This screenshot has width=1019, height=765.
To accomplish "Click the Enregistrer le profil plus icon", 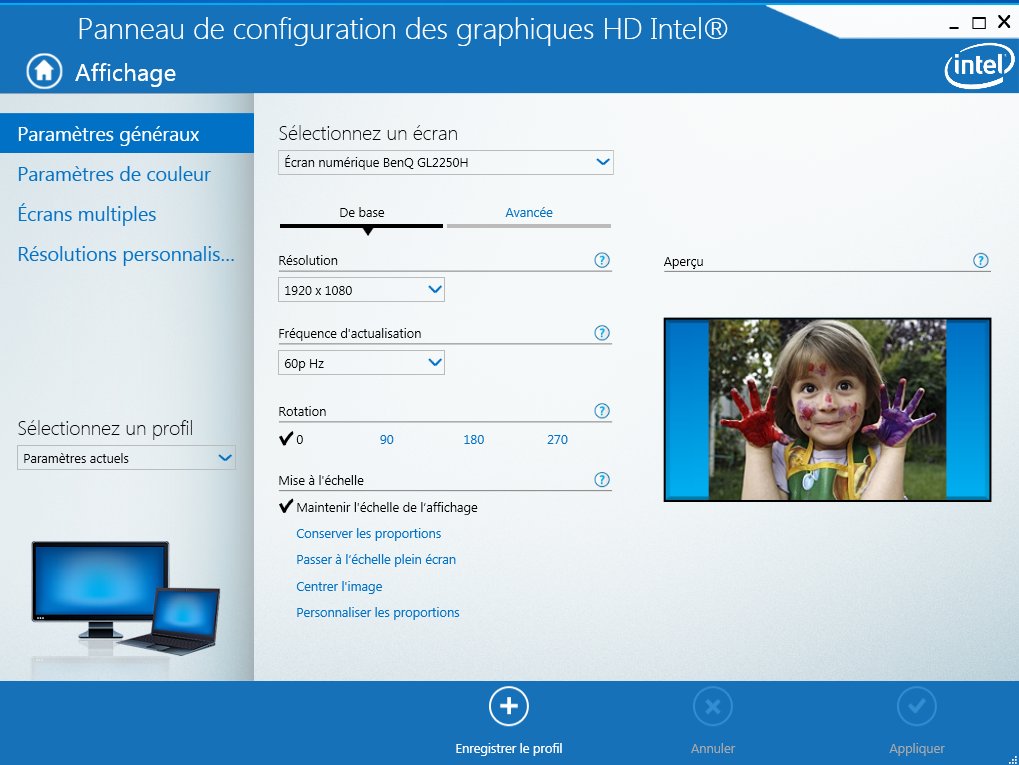I will click(x=509, y=705).
